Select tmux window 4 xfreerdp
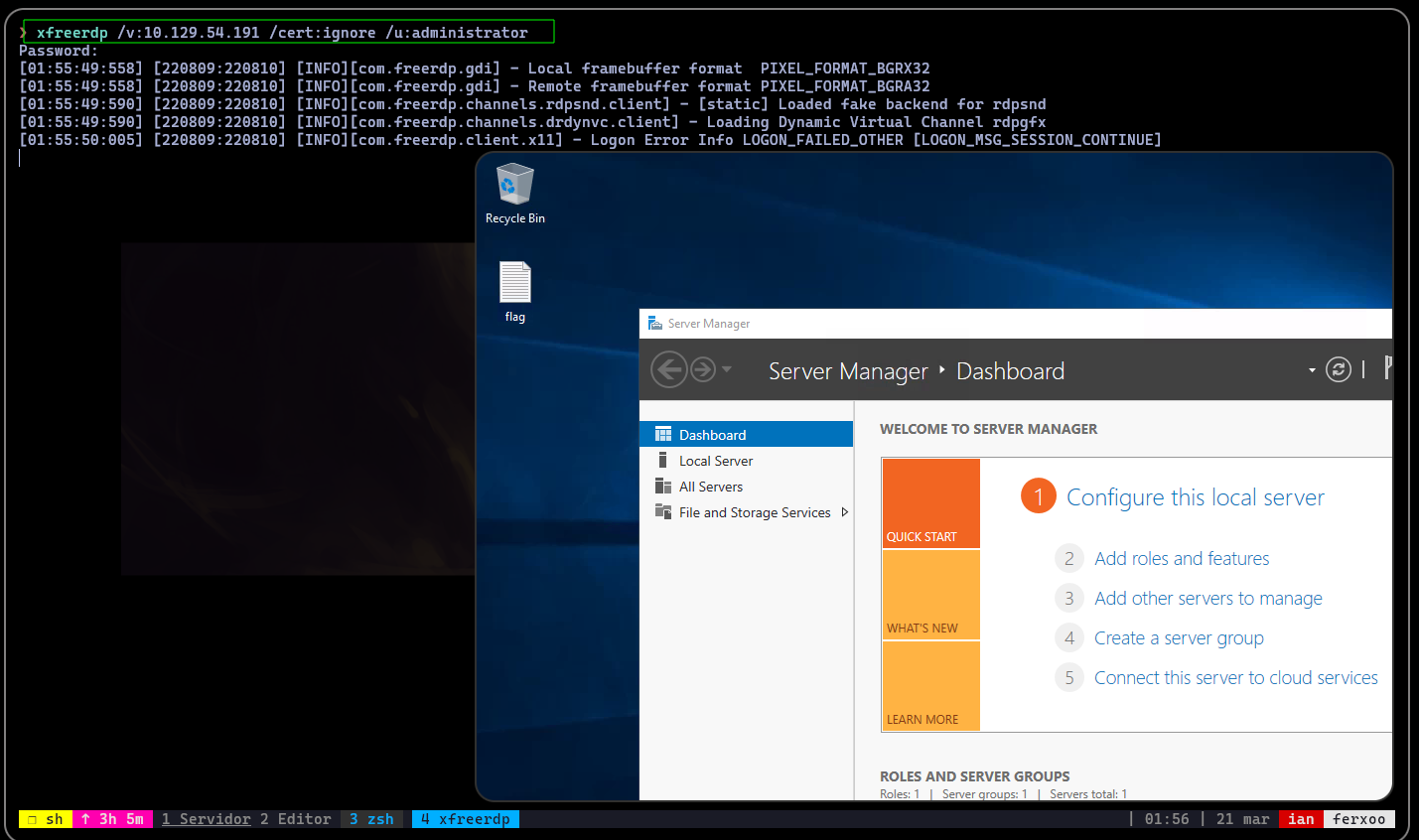Screen dimensions: 1419x840 click(x=466, y=819)
